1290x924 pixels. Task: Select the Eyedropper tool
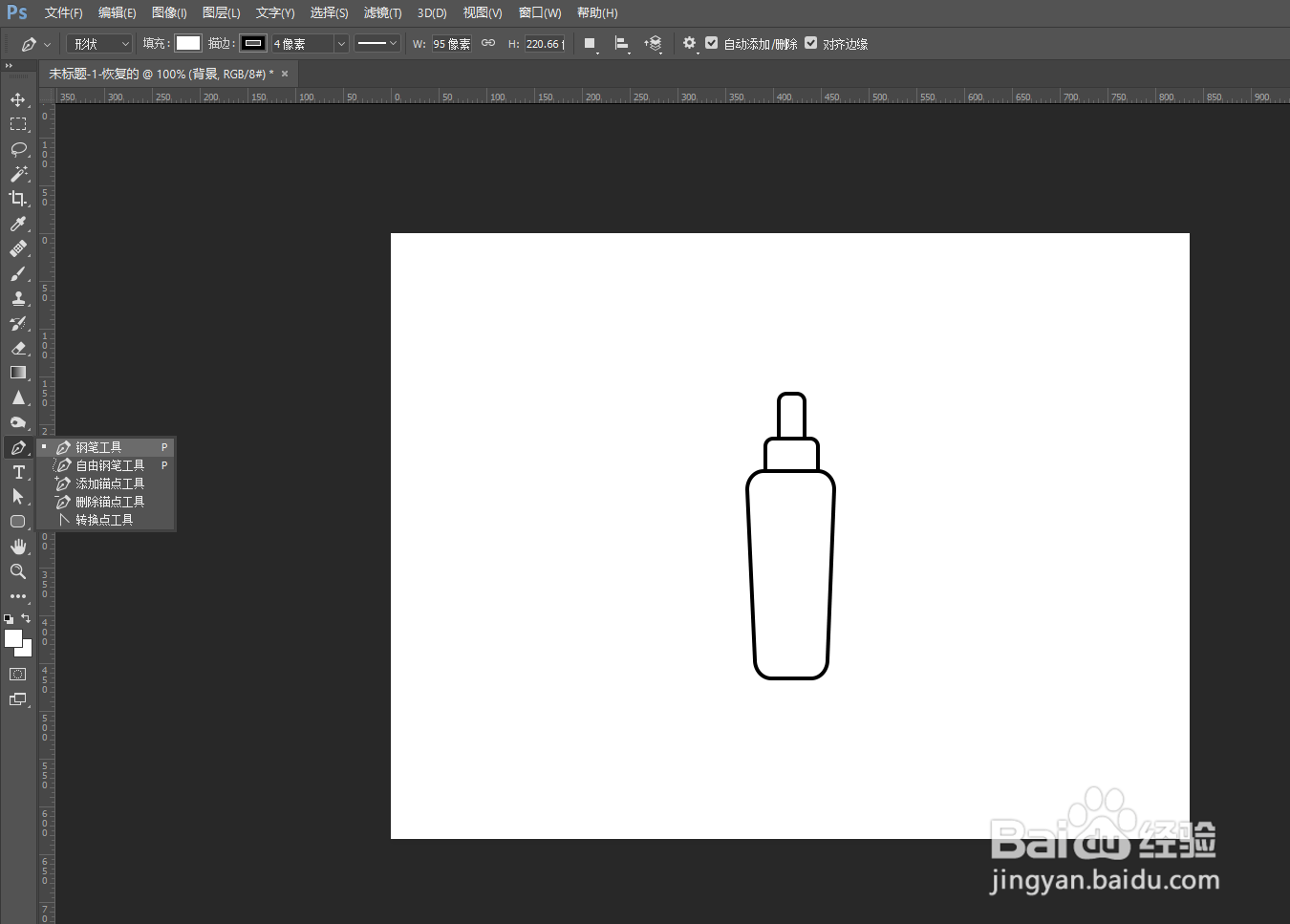tap(18, 224)
